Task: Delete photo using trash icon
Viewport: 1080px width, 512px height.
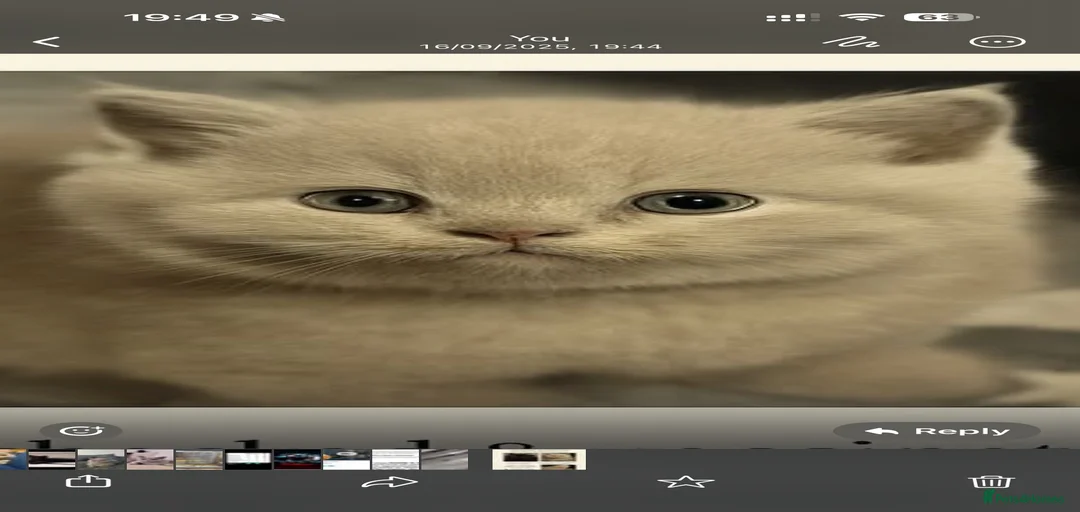Action: (x=977, y=483)
